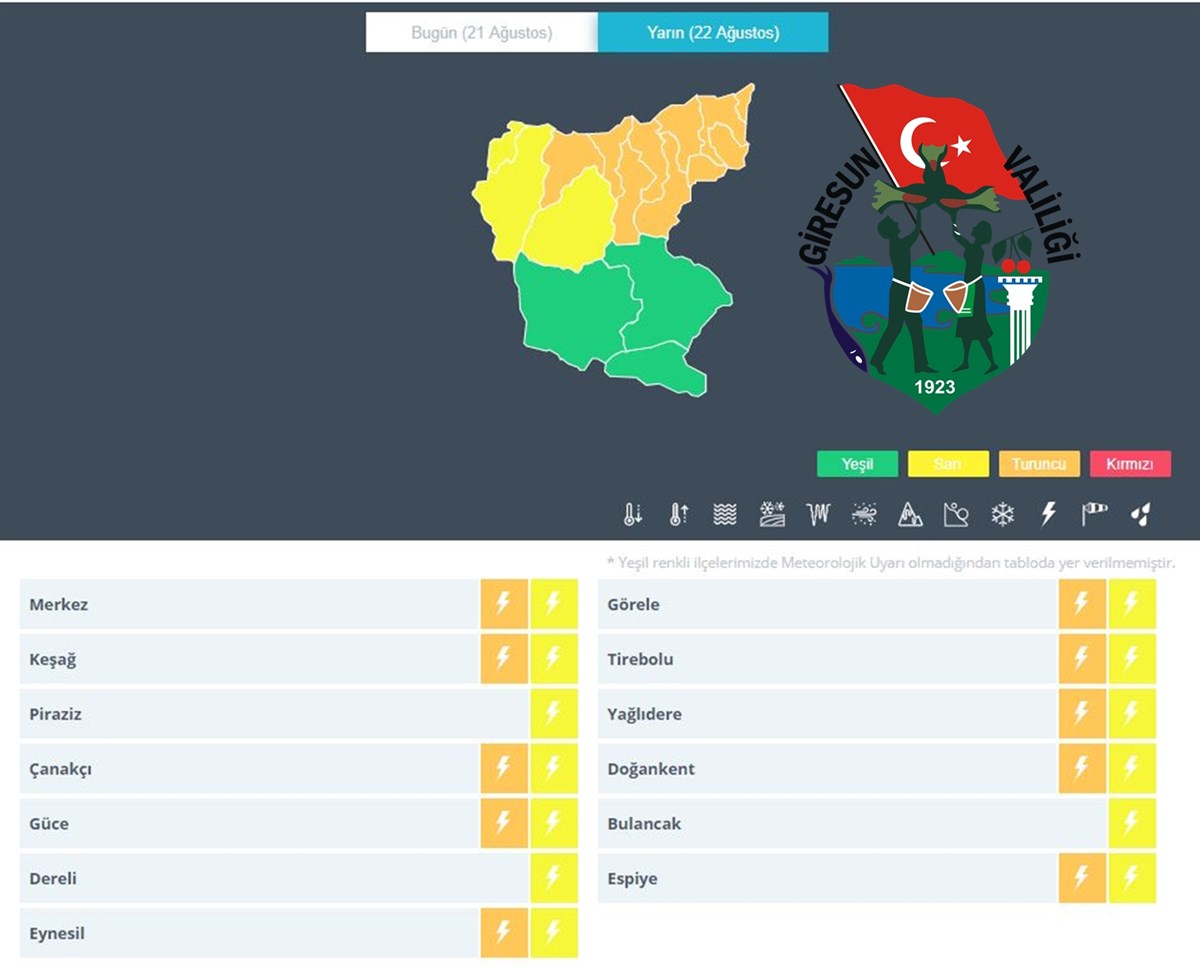Image resolution: width=1200 pixels, height=968 pixels.
Task: Click Piraziz's yellow thunderstorm icon
Action: (554, 714)
